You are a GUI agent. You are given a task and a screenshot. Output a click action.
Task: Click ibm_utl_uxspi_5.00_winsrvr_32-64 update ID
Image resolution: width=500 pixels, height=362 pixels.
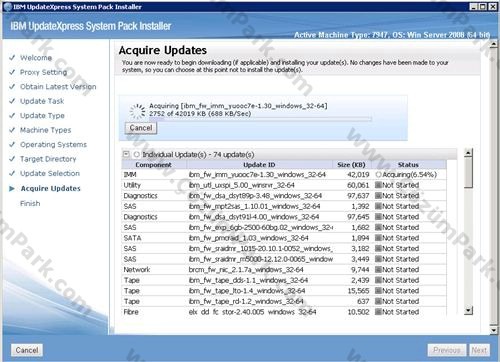pyautogui.click(x=242, y=185)
